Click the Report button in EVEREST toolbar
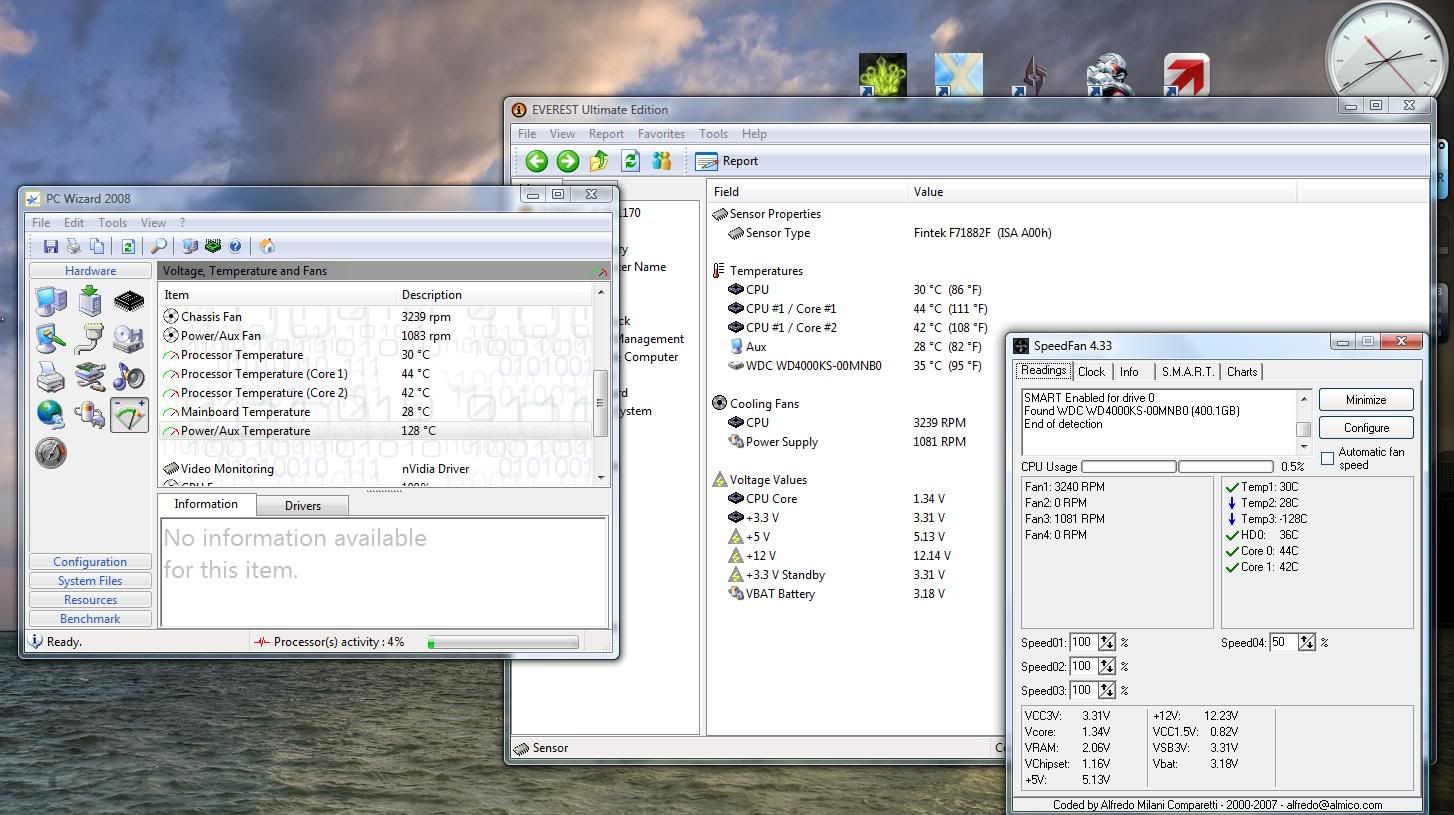Image resolution: width=1454 pixels, height=815 pixels. [x=727, y=161]
